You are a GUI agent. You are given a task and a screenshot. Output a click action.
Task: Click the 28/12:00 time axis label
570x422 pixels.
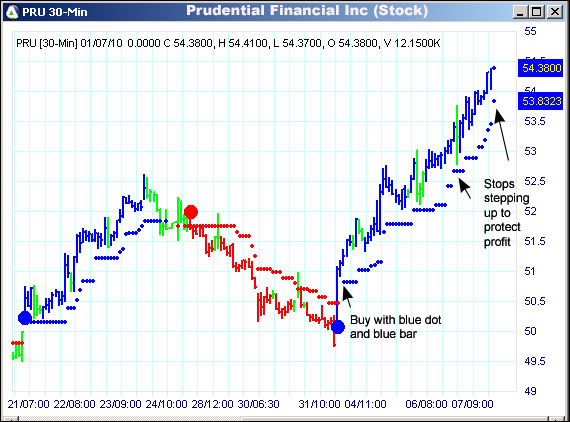coord(212,404)
